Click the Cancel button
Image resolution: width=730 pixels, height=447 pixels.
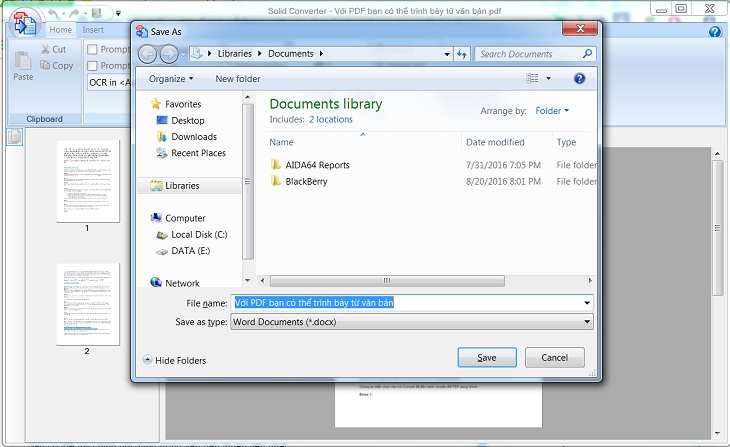pyautogui.click(x=554, y=357)
